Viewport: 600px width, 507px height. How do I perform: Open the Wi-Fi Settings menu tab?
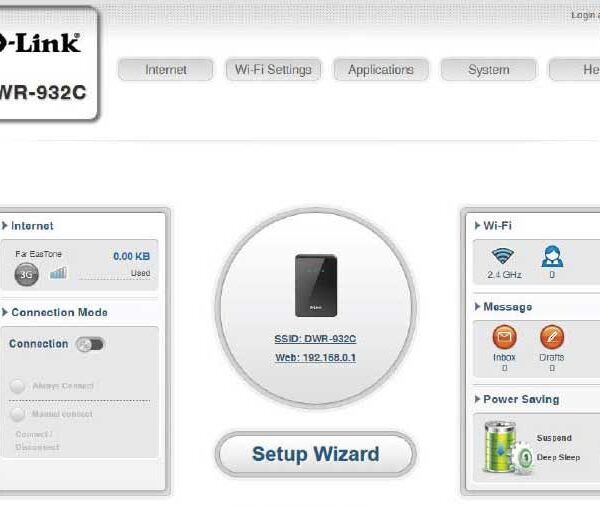pyautogui.click(x=273, y=70)
